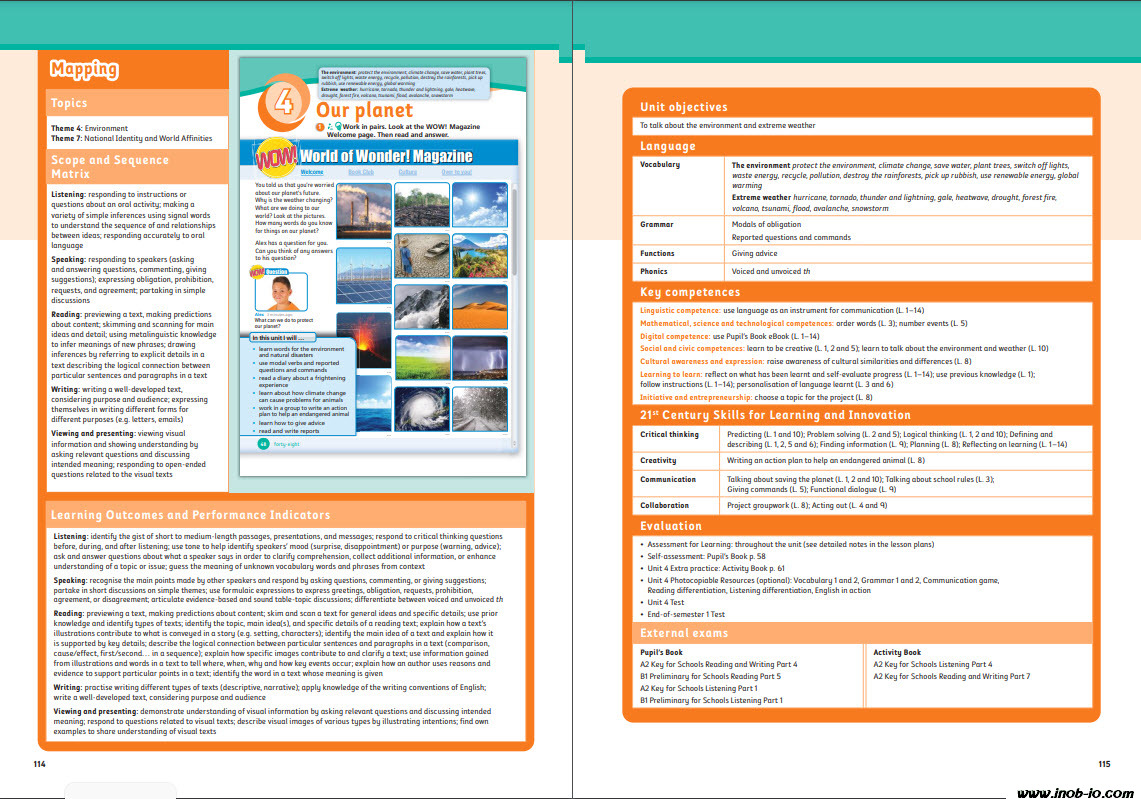This screenshot has width=1141, height=799.
Task: Click the 'Evaluation' section header
Action: click(670, 526)
